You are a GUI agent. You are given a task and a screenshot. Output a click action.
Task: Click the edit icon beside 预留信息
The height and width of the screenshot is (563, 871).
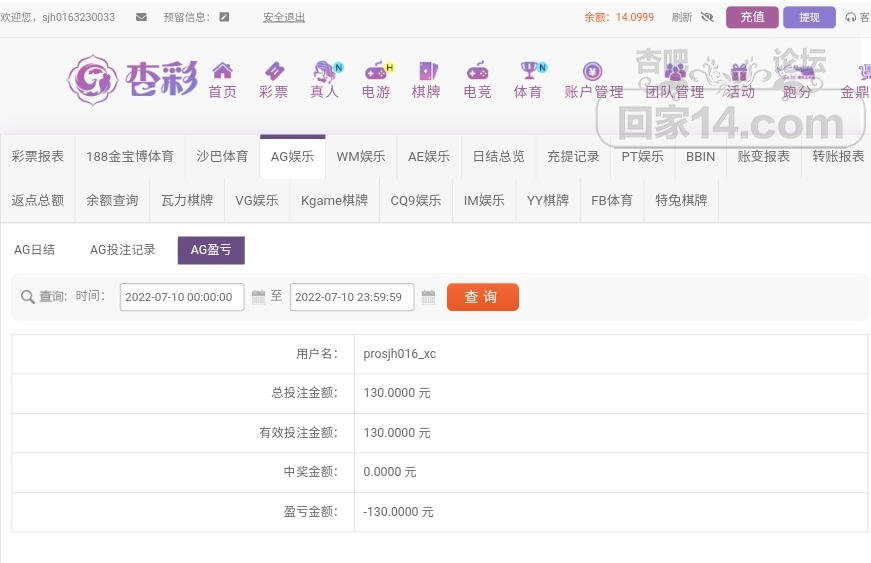[x=224, y=17]
